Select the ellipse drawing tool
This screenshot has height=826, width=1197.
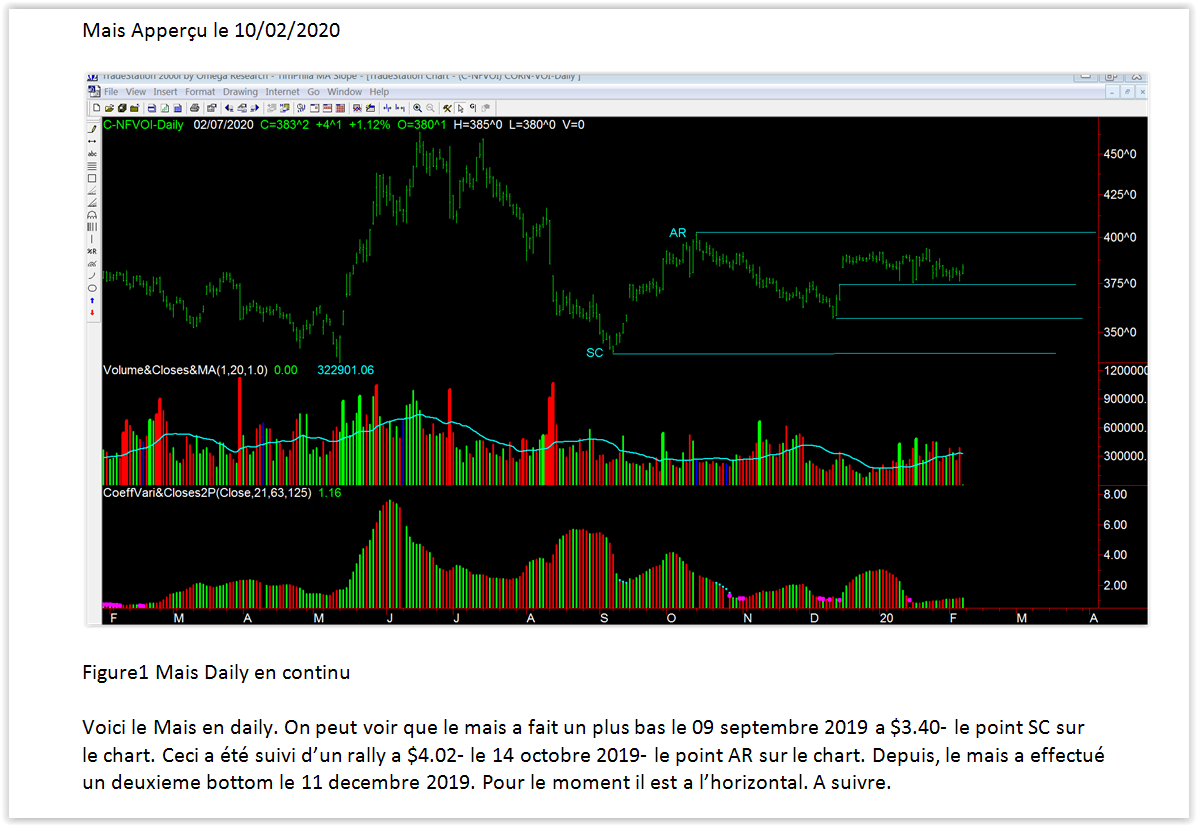coord(92,287)
